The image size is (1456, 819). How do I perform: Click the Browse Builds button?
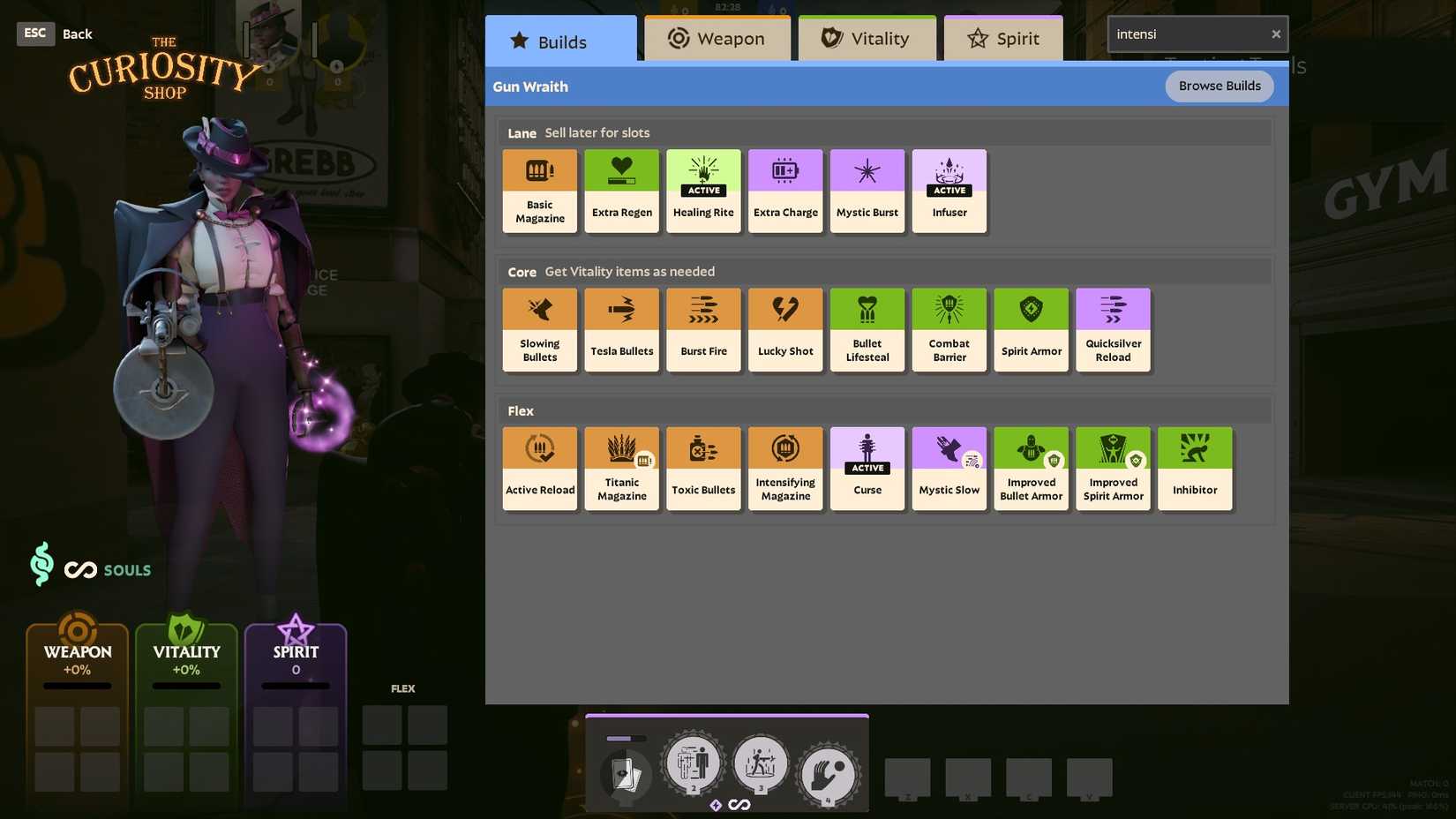click(1219, 86)
